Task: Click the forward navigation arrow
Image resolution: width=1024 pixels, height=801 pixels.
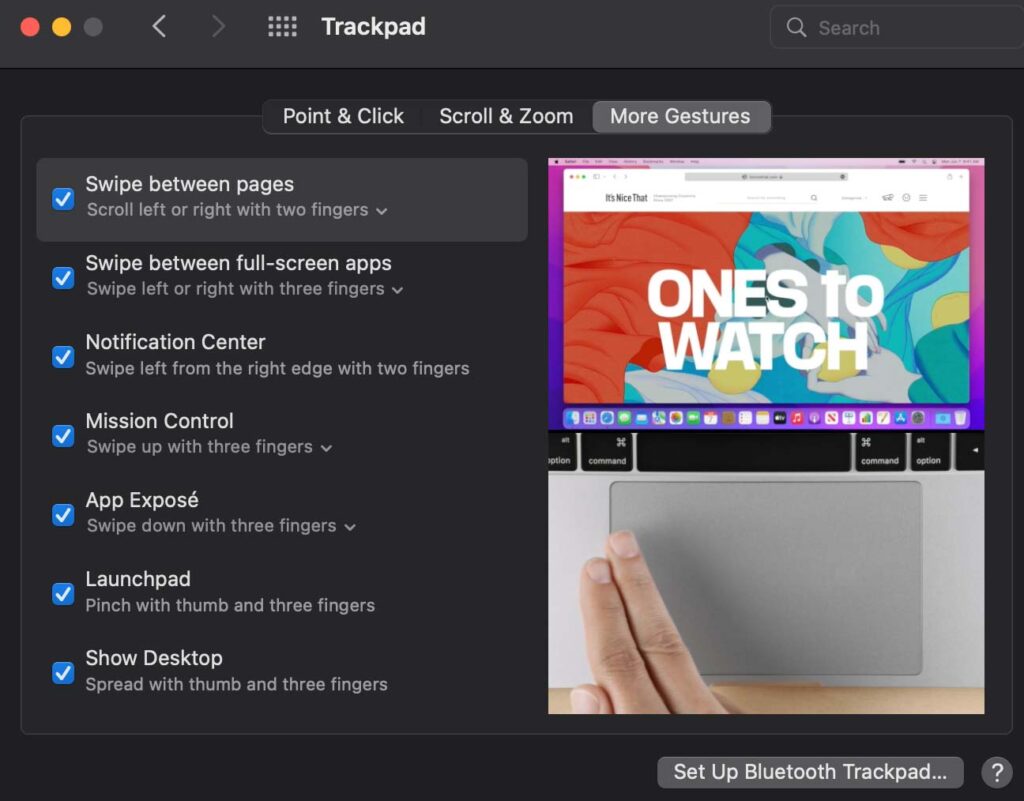Action: pyautogui.click(x=218, y=27)
